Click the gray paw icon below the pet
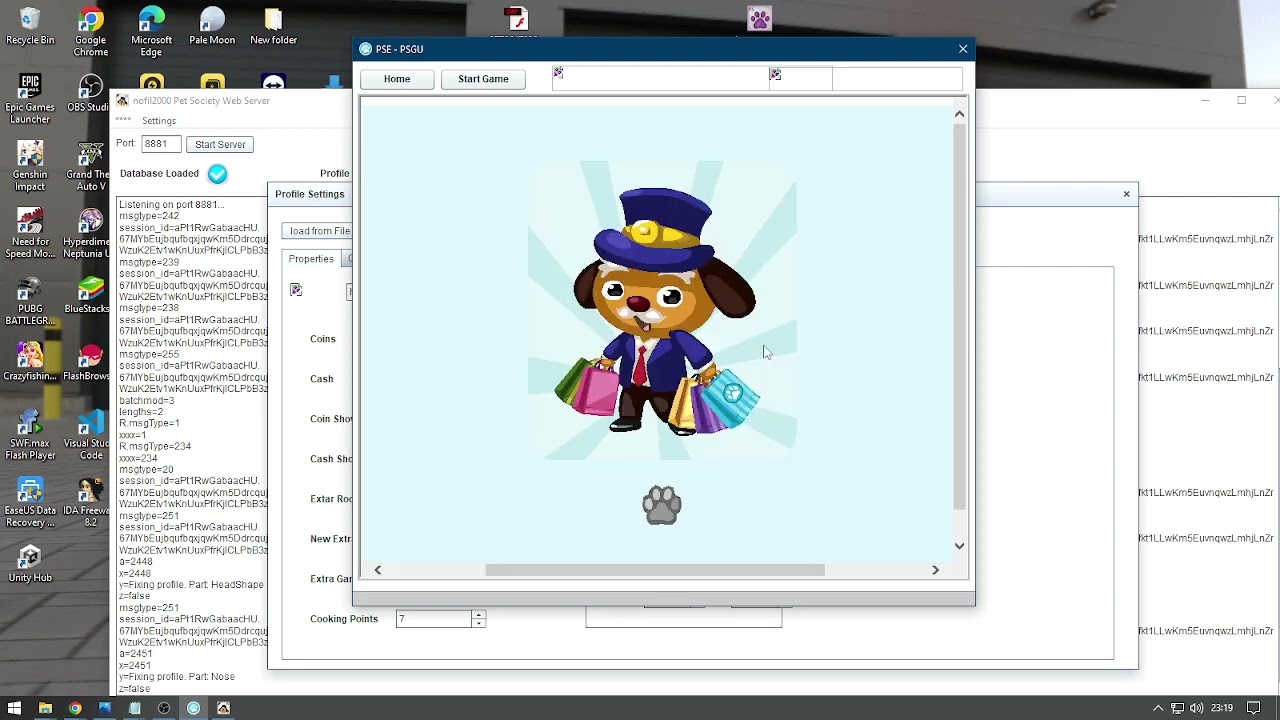Image resolution: width=1280 pixels, height=720 pixels. [x=662, y=505]
